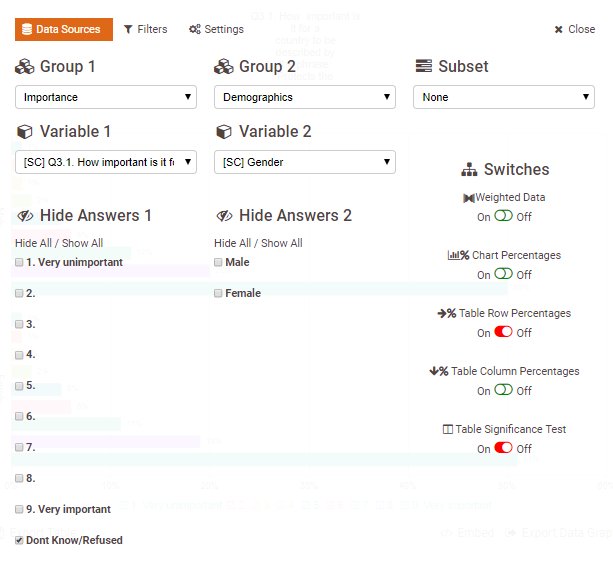Click the Switches hierarchy icon
Viewport: 613px width, 561px height.
[469, 170]
